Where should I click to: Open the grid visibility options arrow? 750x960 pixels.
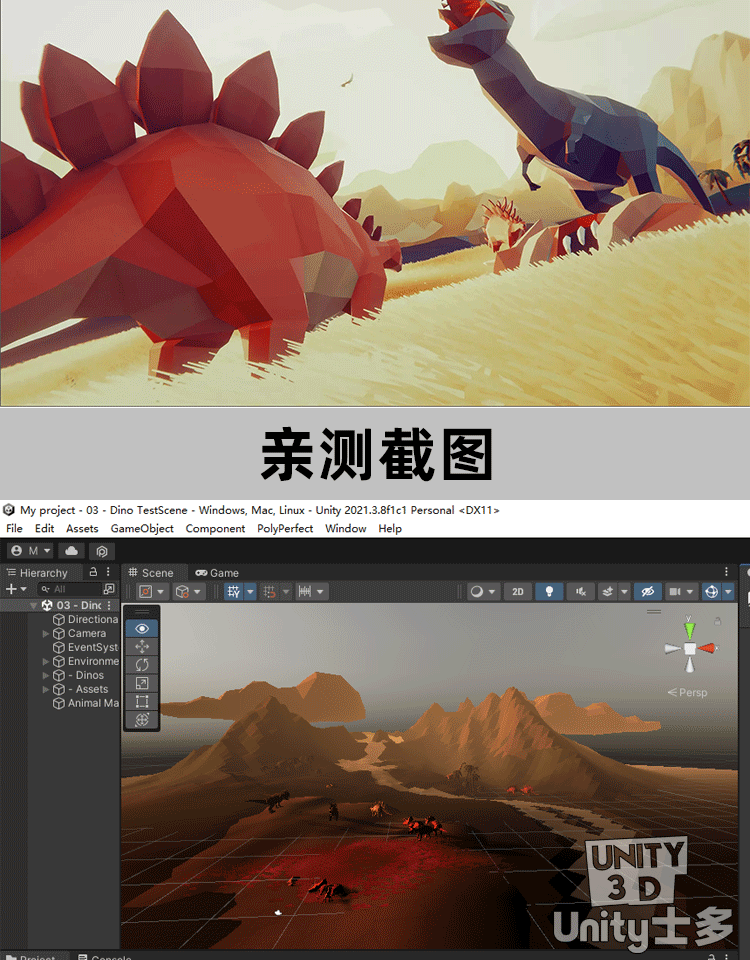(x=250, y=591)
